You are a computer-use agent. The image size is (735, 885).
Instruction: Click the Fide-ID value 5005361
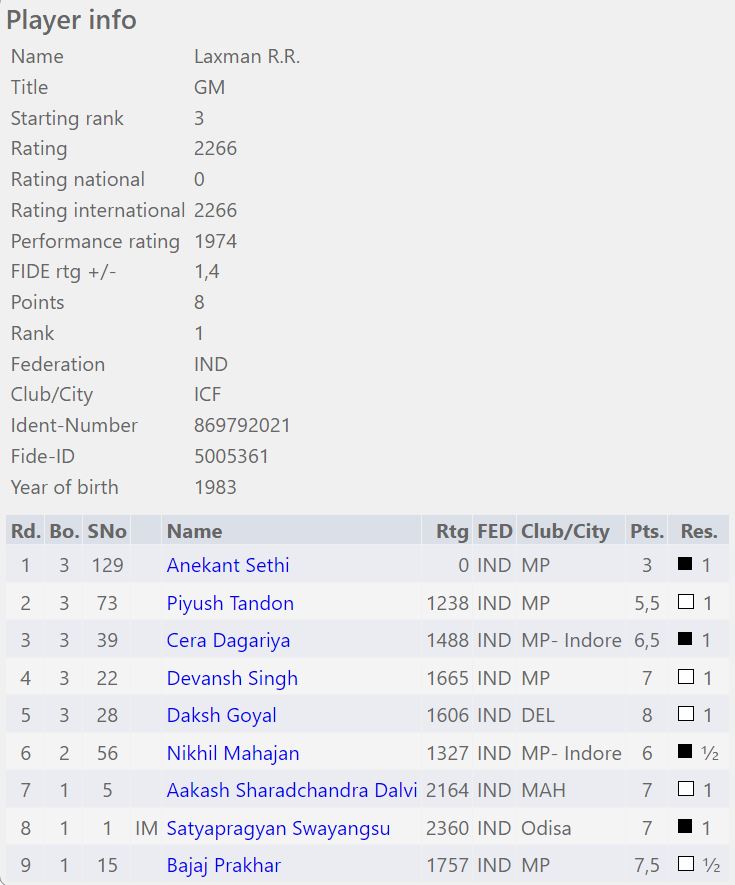pos(231,456)
